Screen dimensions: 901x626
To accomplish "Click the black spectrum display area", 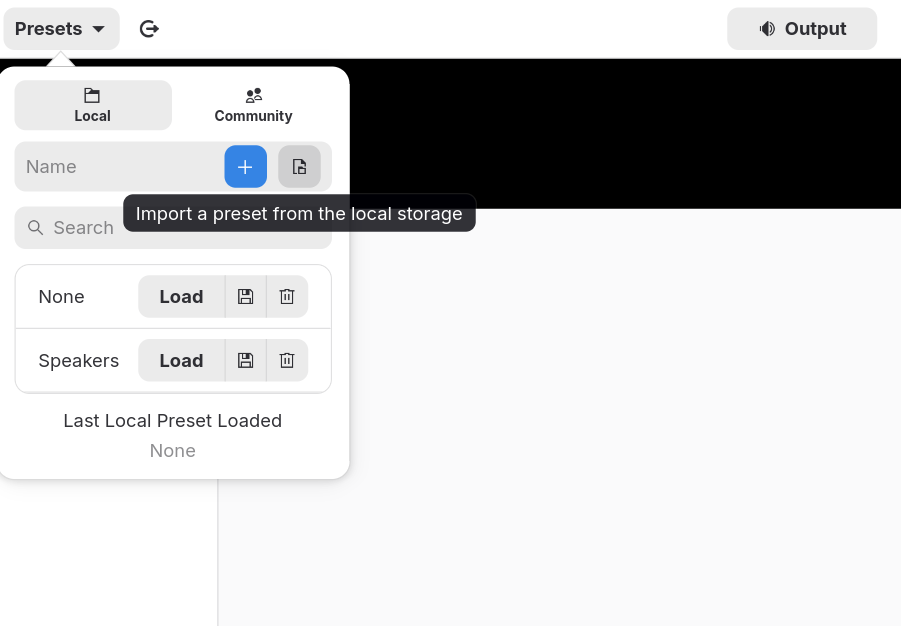I will point(620,130).
